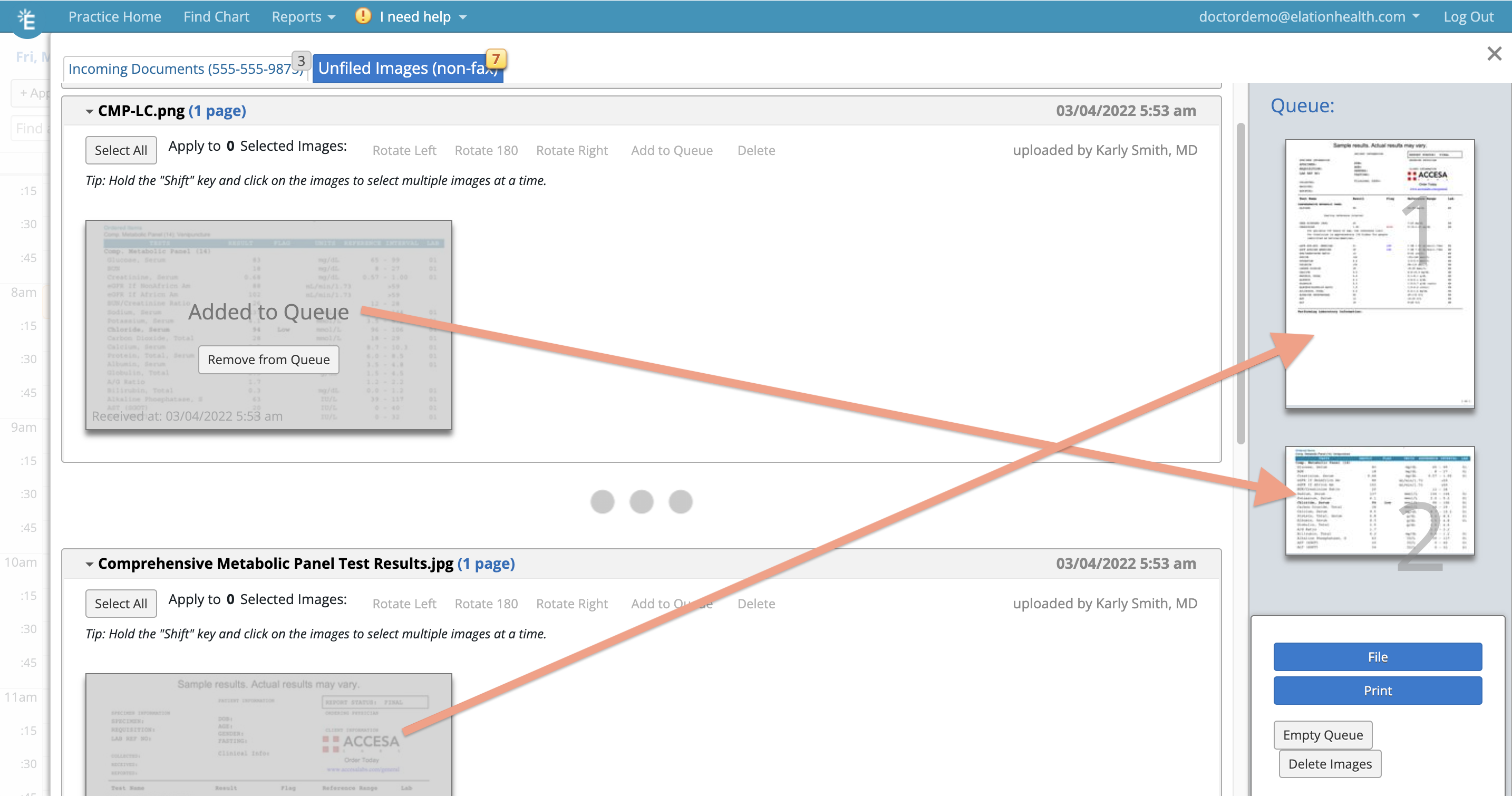
Task: Select All images in Metabolic Panel section
Action: pos(120,603)
